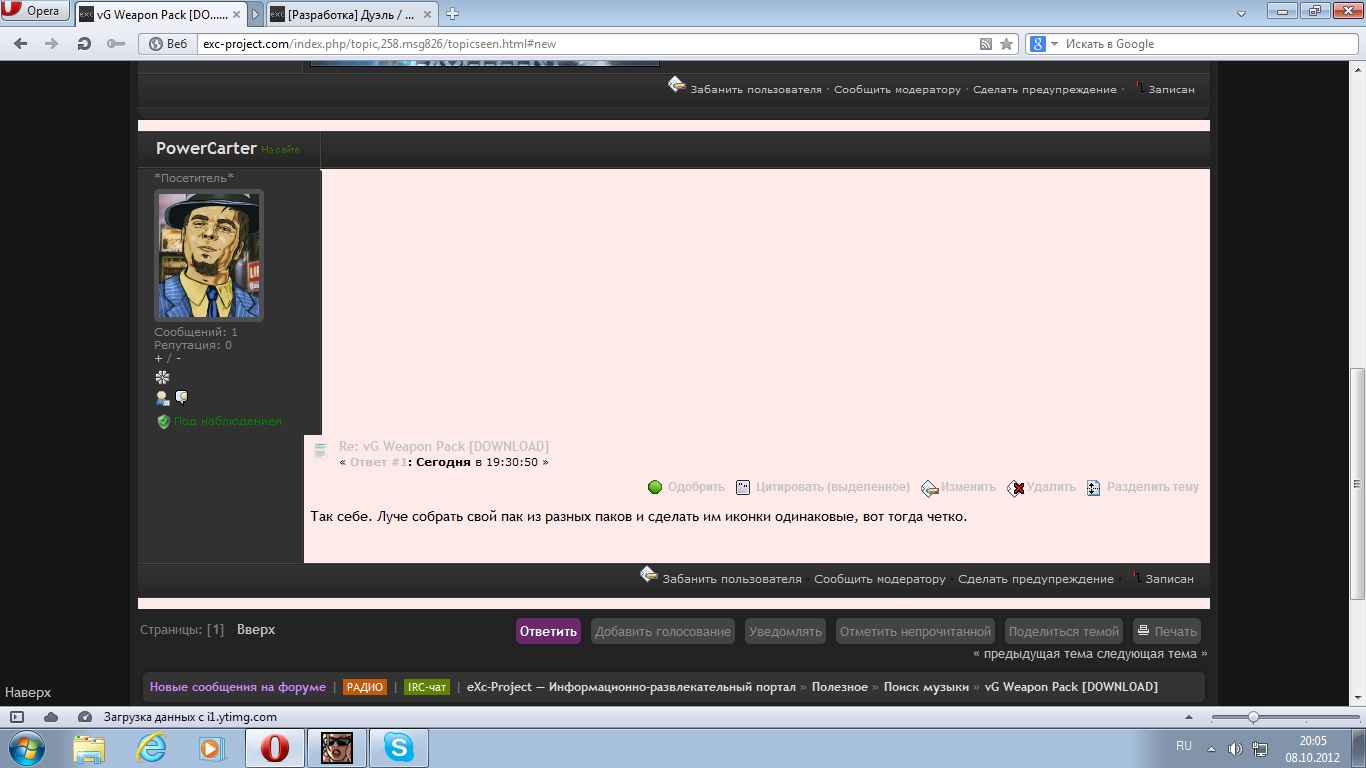Open the РАДИО link in breadcrumb bar

coord(365,687)
